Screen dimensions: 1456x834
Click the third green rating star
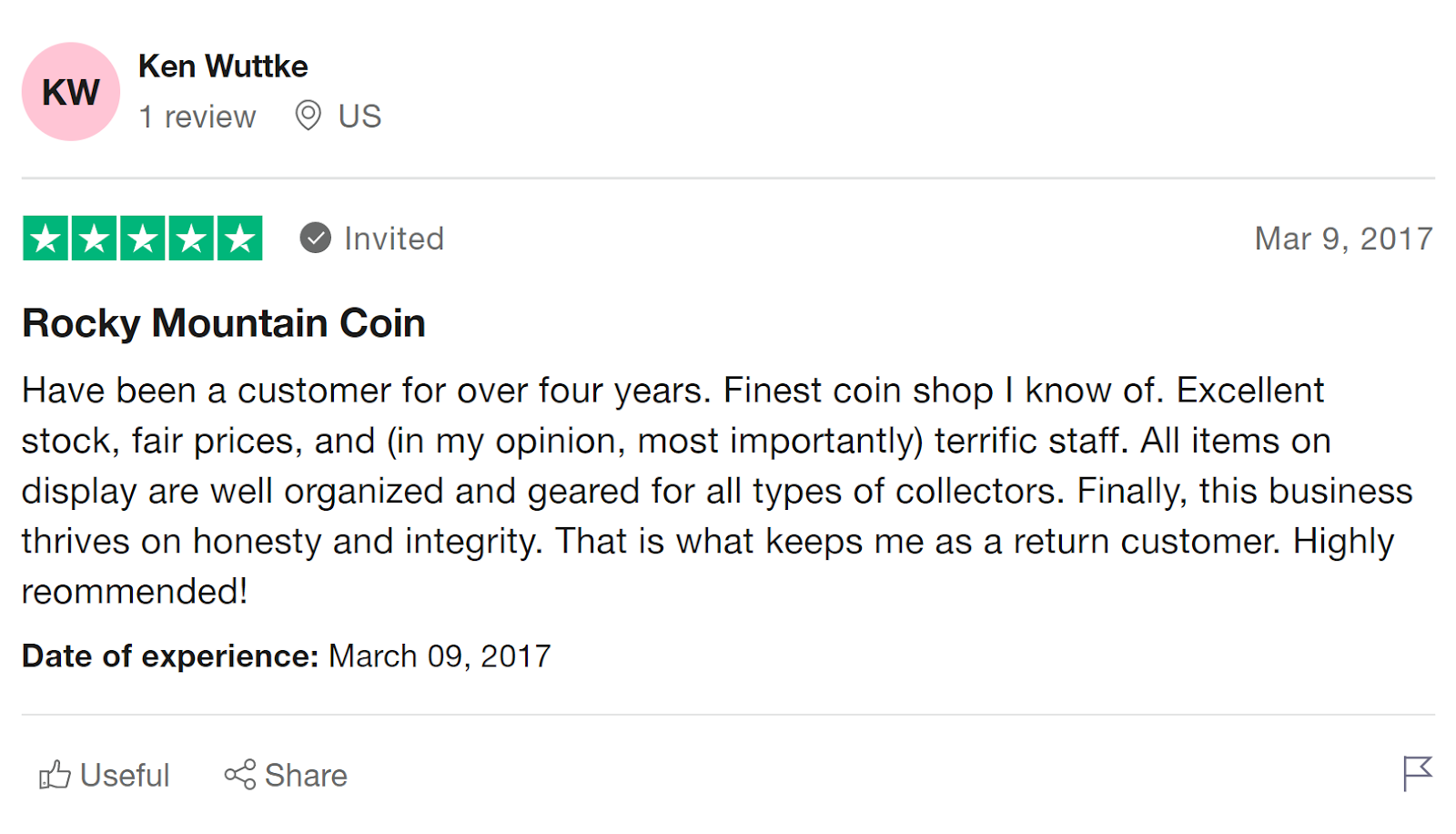tap(143, 239)
